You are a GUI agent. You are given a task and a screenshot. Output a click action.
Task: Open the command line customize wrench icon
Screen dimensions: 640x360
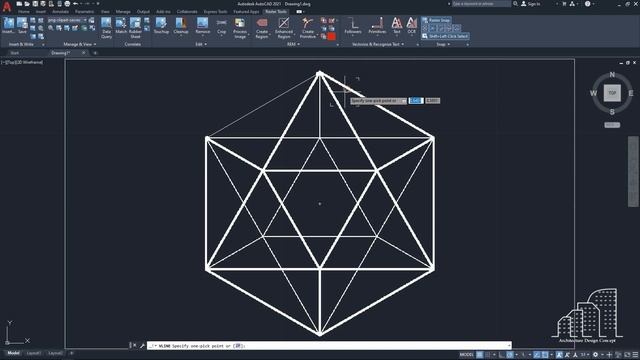point(142,346)
